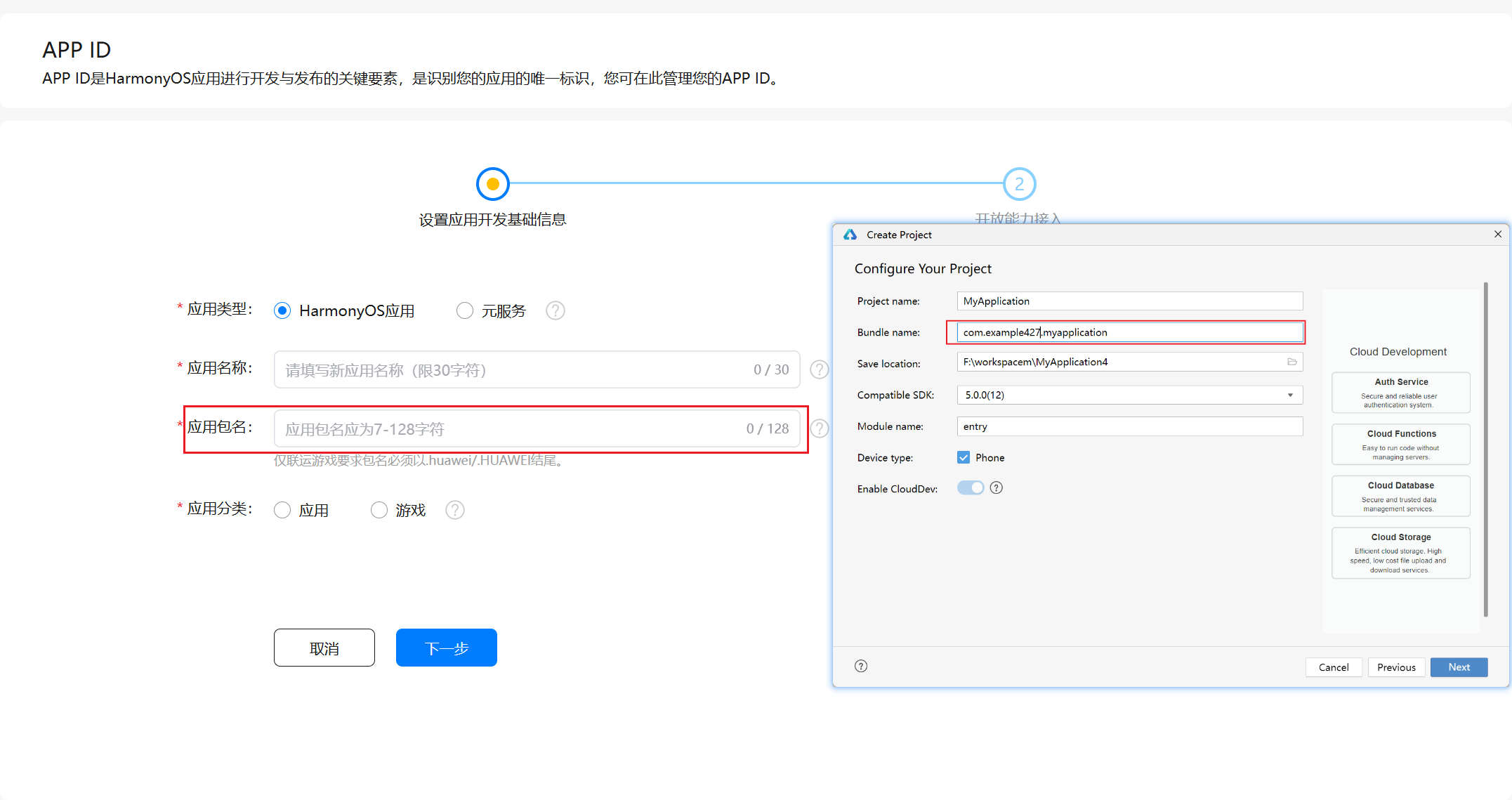Click the Cloud Storage card

1401,553
